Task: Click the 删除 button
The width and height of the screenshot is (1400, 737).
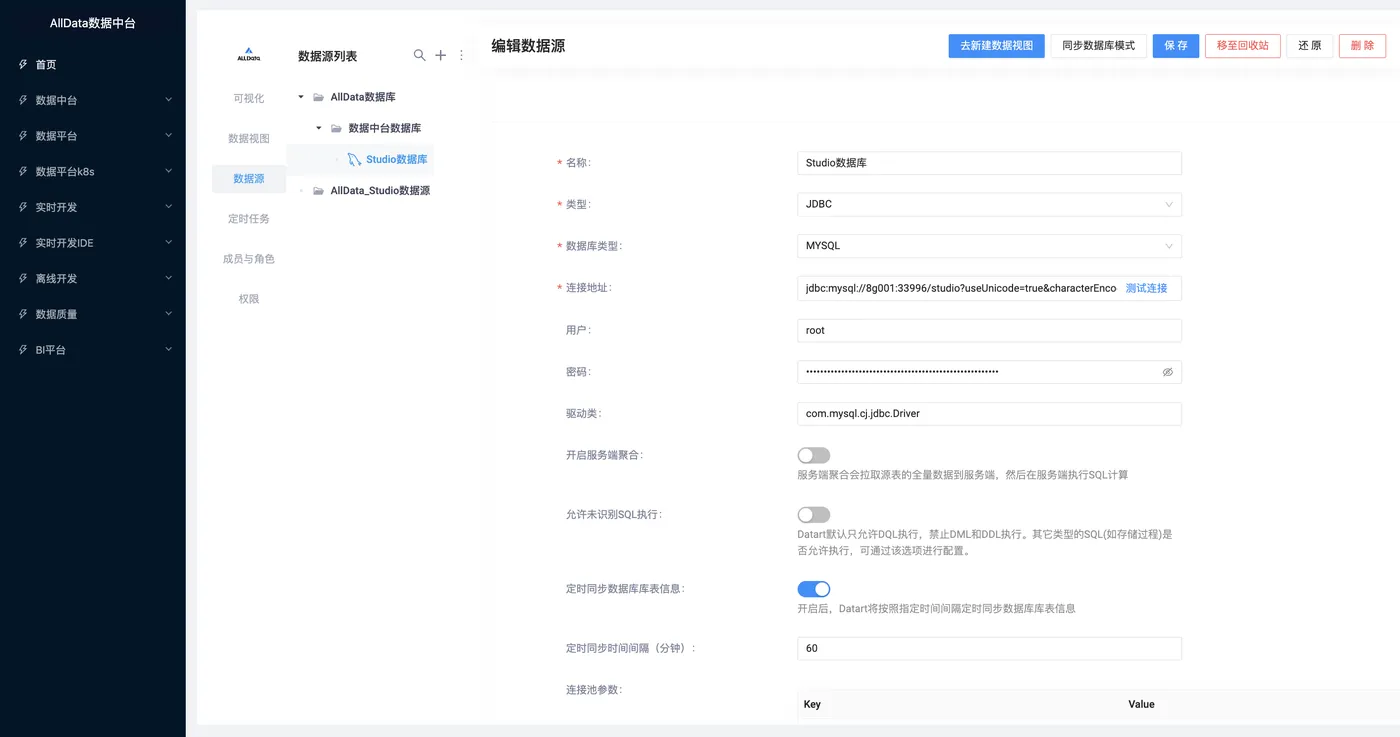Action: click(x=1362, y=46)
